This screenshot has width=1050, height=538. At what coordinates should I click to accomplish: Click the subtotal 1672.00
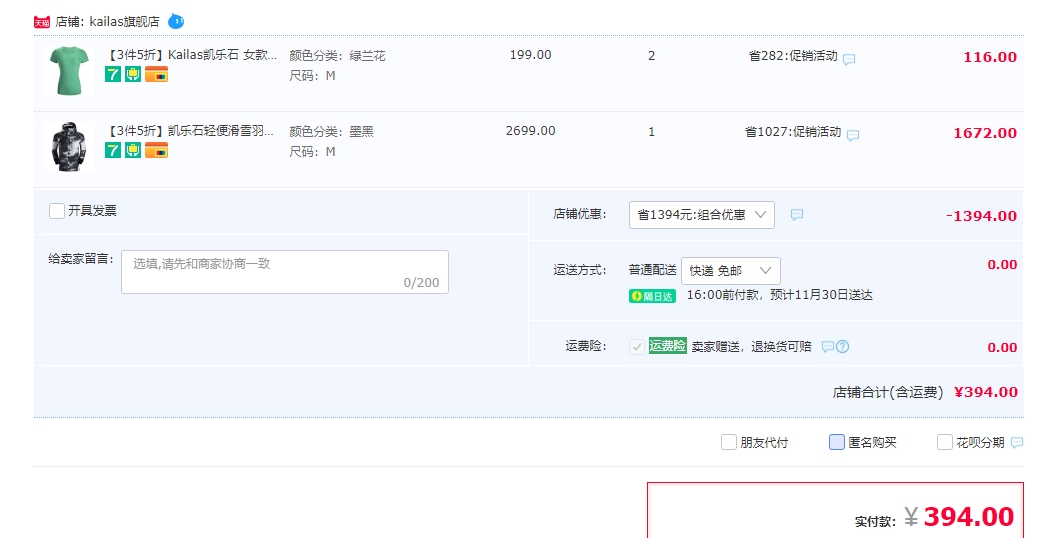(985, 133)
